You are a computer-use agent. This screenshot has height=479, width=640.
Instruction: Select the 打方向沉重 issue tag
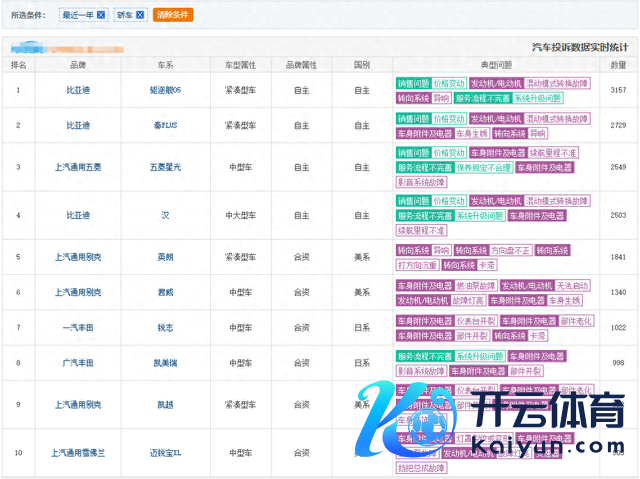pos(418,265)
